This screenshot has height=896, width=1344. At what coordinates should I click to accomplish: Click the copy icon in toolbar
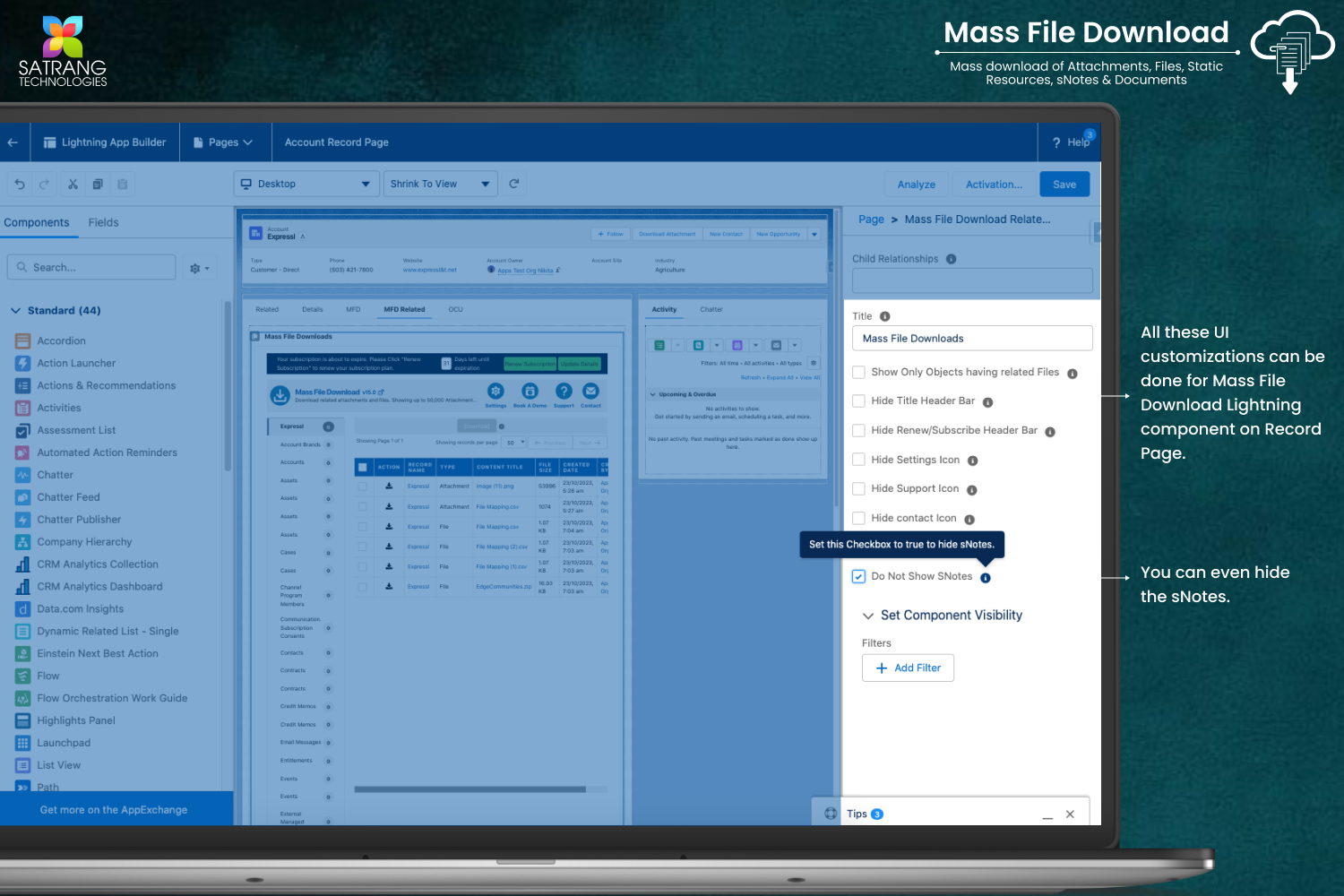pyautogui.click(x=98, y=185)
